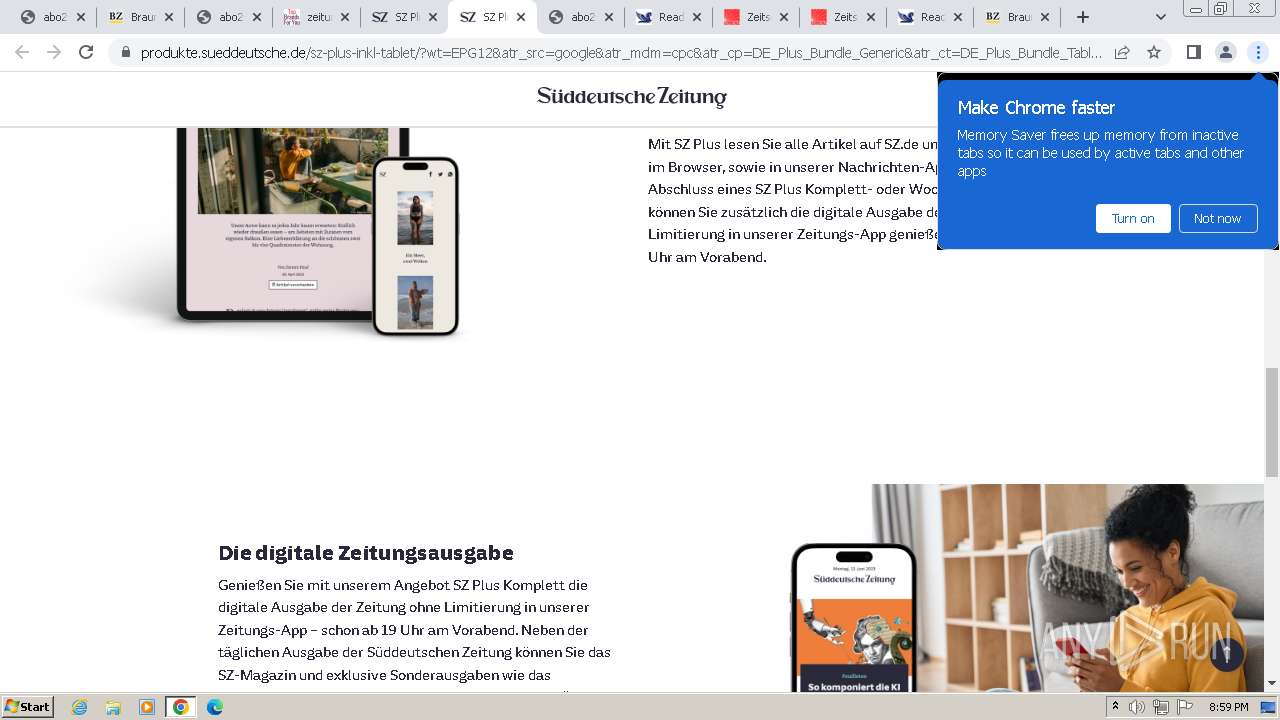Open the Action Center flag icon
This screenshot has height=720, width=1280.
click(1185, 707)
